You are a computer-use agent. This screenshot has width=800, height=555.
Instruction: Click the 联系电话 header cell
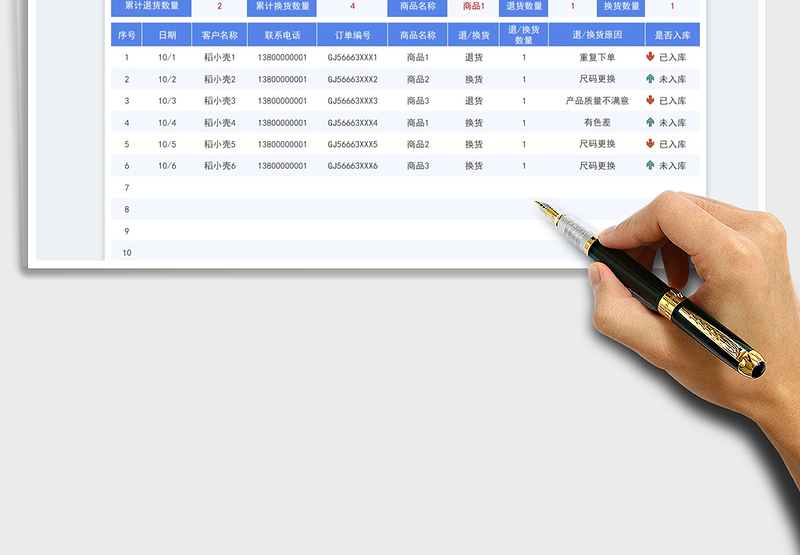[x=282, y=35]
